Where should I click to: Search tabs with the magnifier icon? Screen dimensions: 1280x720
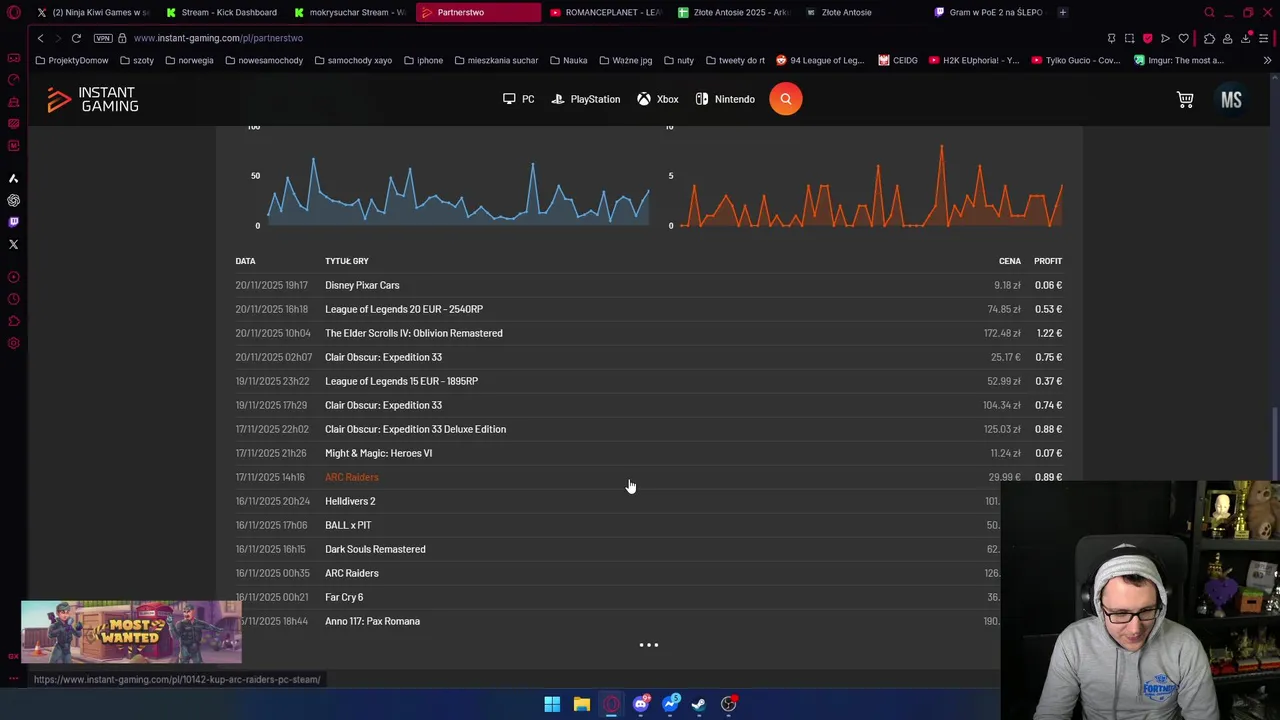coord(1209,13)
